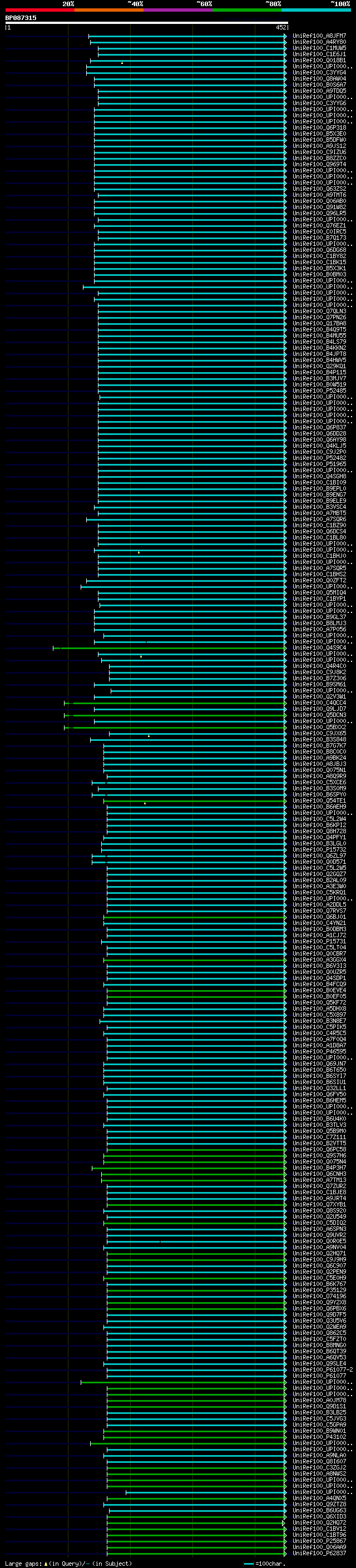Select the UniRef100_Q969T4 label
The image size is (356, 1568).
click(319, 164)
